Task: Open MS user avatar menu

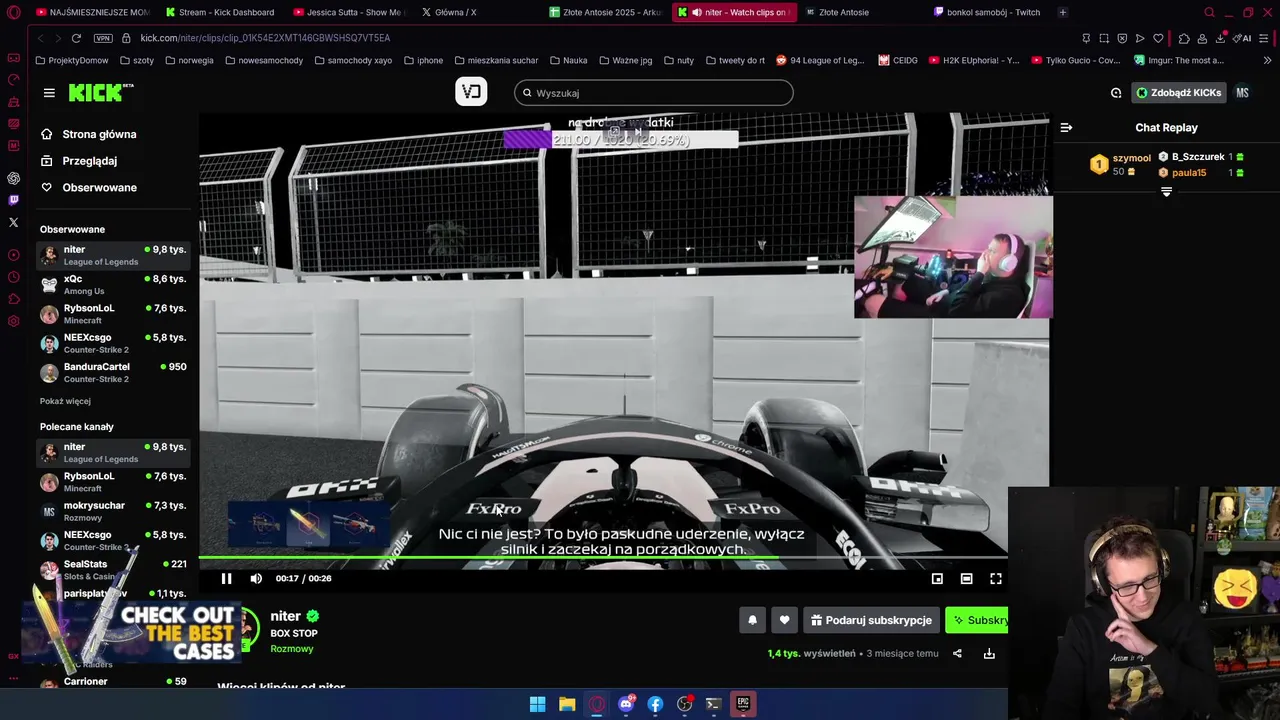Action: pyautogui.click(x=1242, y=93)
